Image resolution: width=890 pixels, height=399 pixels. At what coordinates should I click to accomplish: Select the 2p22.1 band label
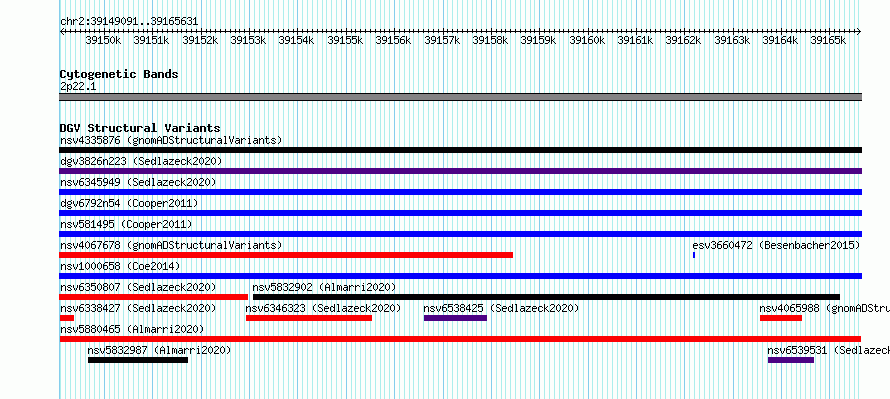coord(77,86)
